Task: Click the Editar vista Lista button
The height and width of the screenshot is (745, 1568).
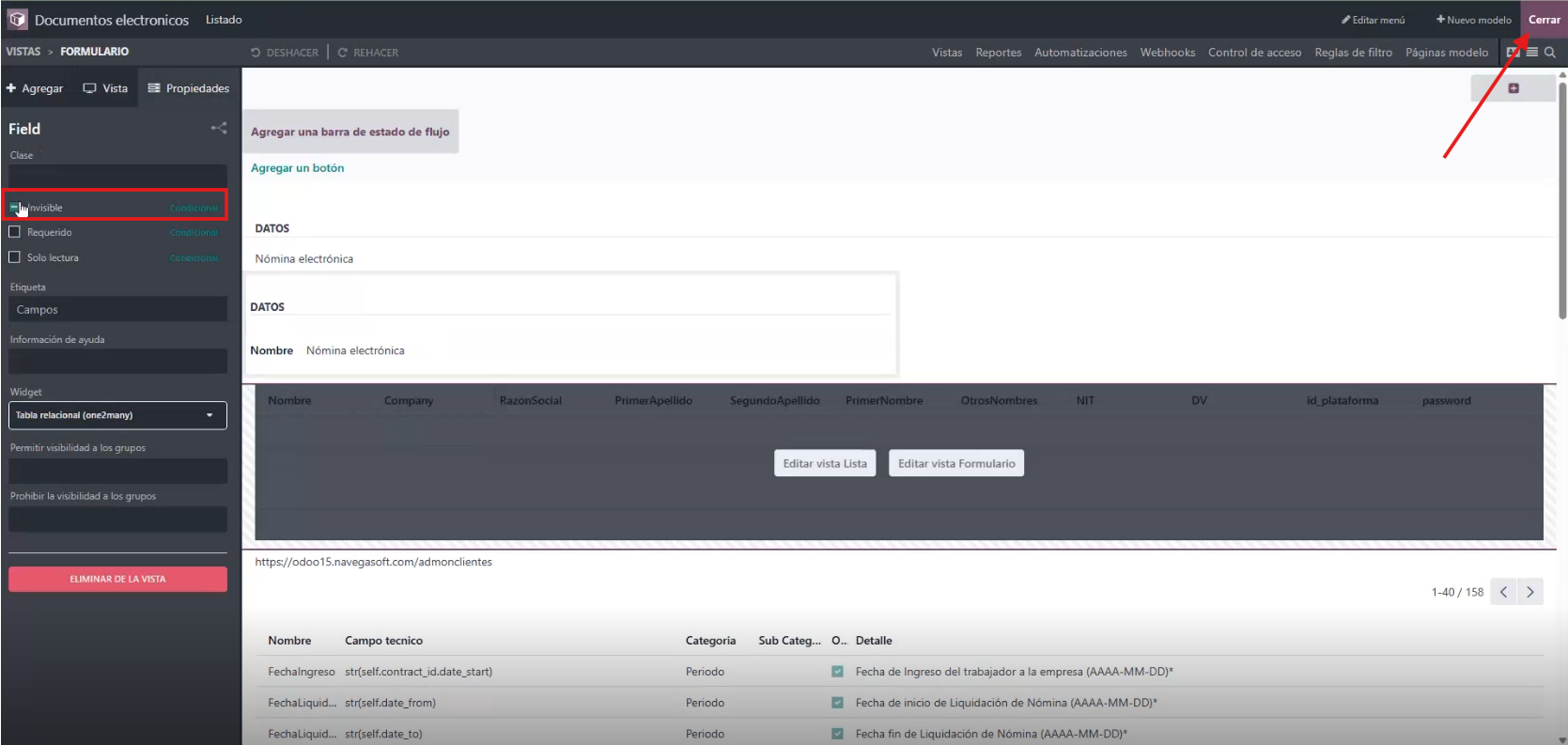Action: pos(825,463)
